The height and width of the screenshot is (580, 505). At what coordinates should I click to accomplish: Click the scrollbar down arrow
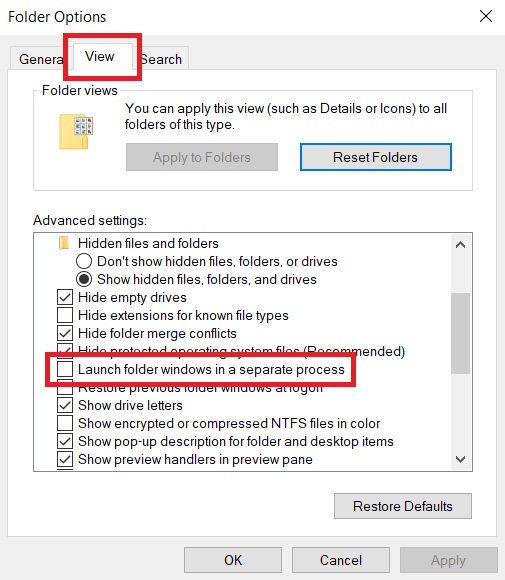(x=460, y=459)
